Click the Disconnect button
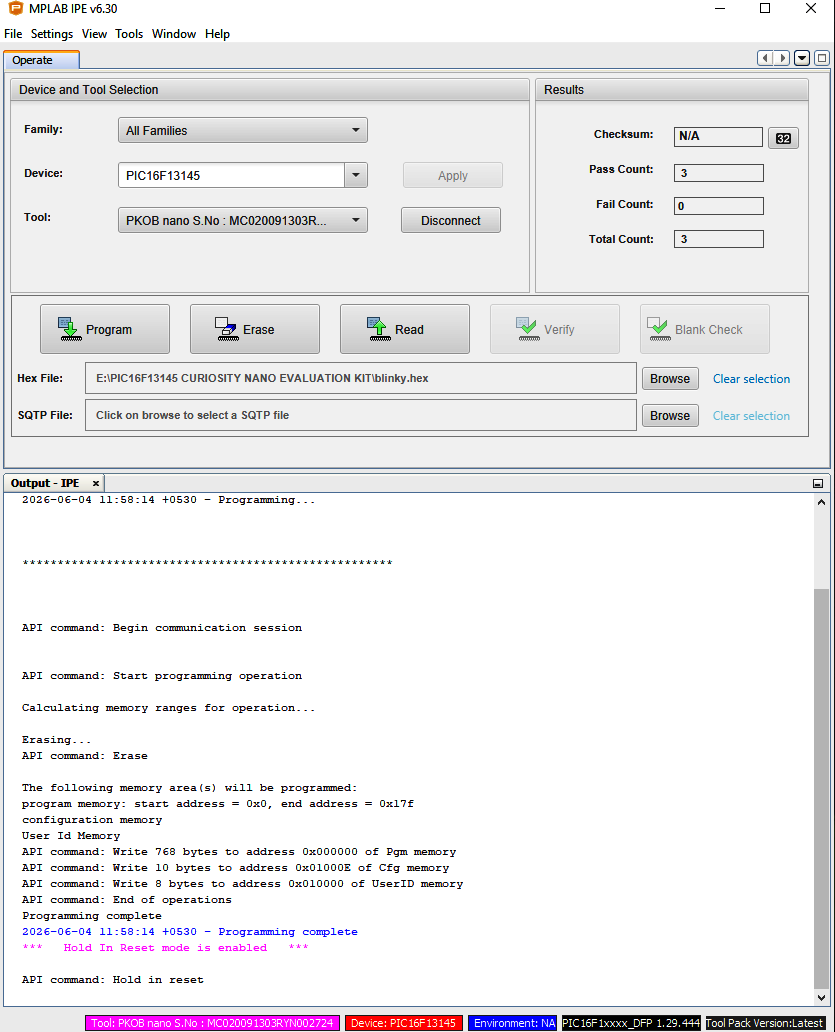 point(451,220)
